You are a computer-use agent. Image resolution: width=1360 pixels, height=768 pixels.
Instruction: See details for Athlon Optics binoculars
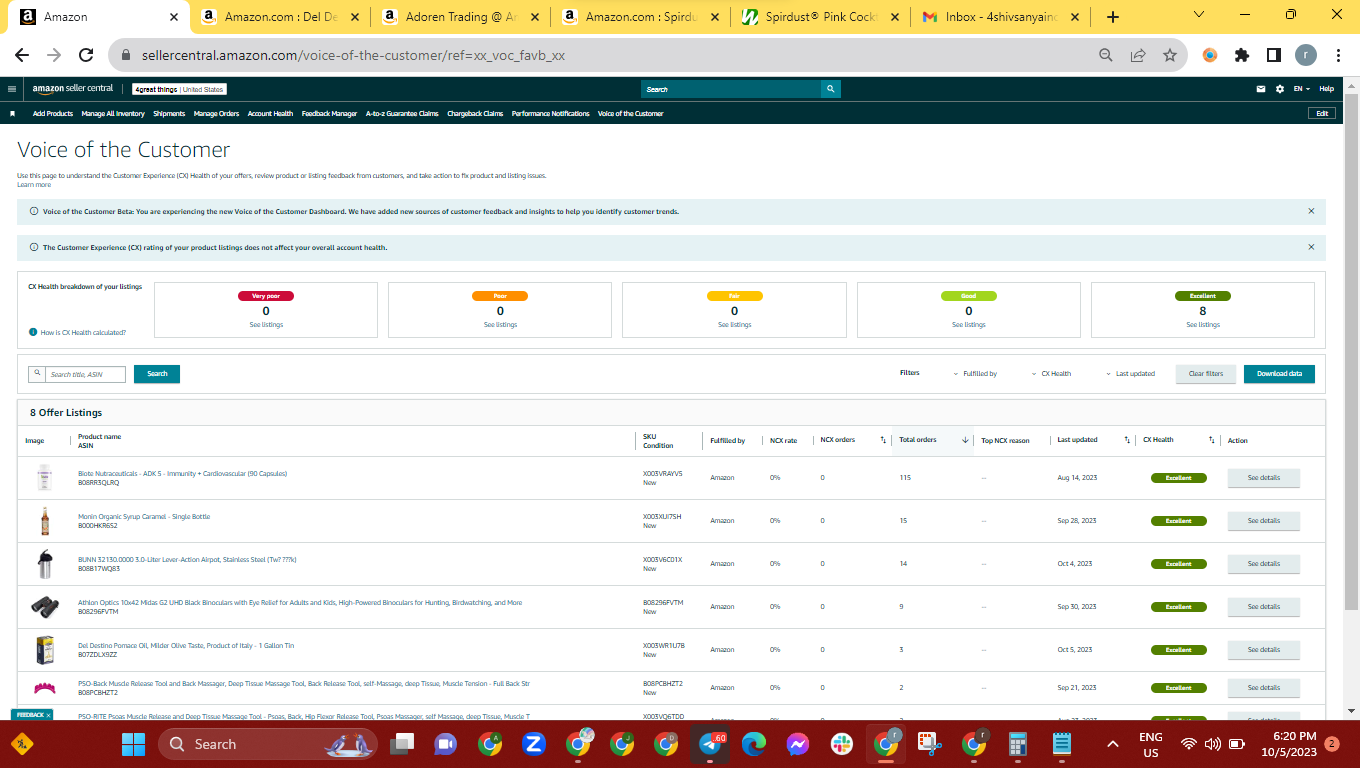pyautogui.click(x=1263, y=607)
